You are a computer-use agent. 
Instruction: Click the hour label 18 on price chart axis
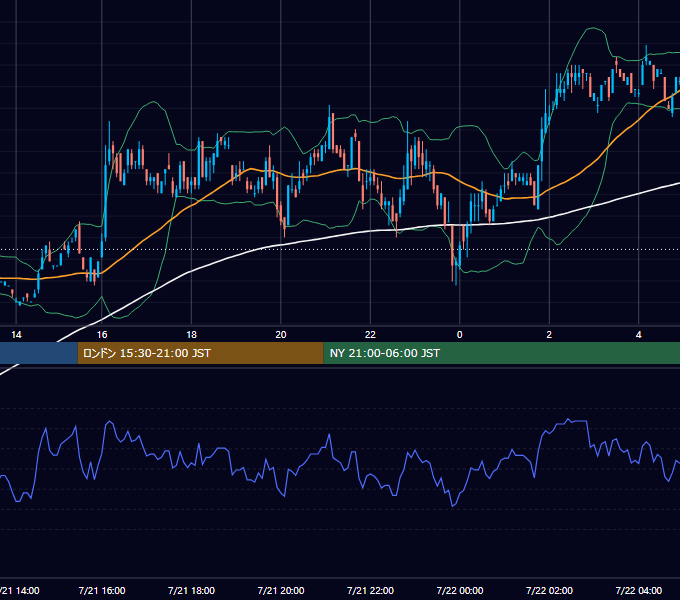coord(191,335)
